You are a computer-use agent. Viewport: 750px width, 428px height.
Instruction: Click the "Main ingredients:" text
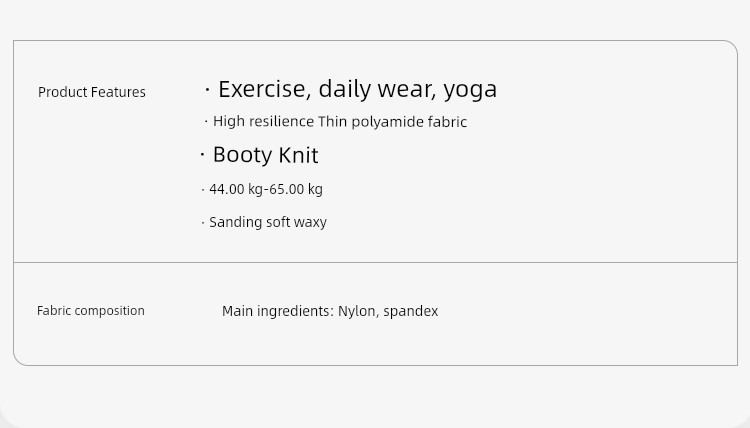[277, 311]
